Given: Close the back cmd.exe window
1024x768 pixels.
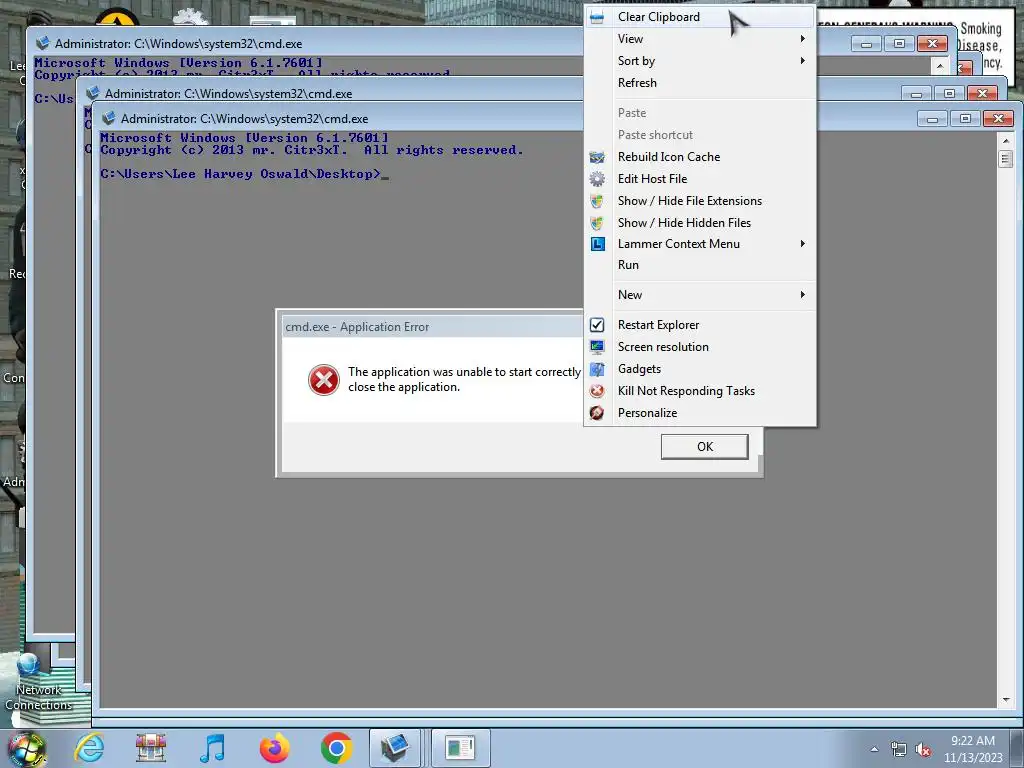Looking at the screenshot, I should pos(933,44).
